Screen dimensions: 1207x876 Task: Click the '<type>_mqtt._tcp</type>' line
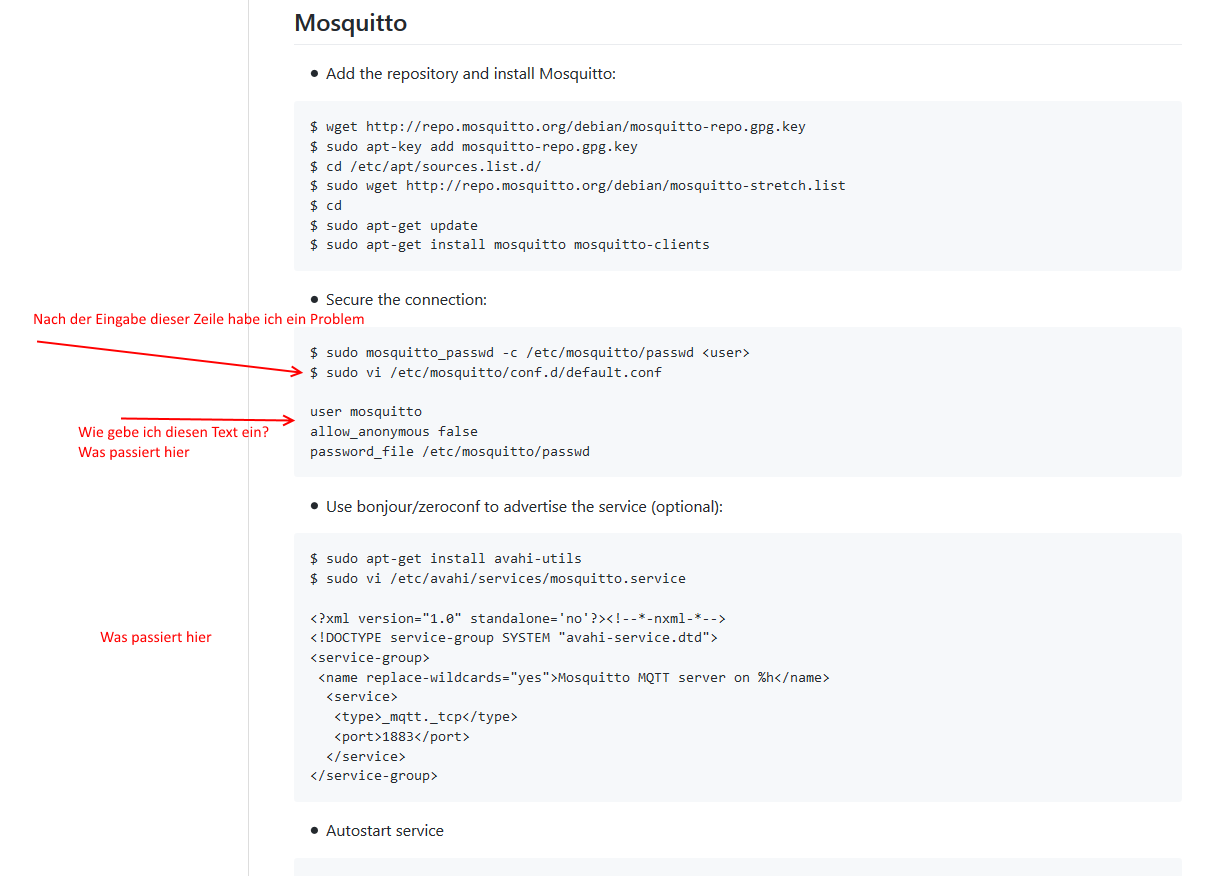(426, 717)
